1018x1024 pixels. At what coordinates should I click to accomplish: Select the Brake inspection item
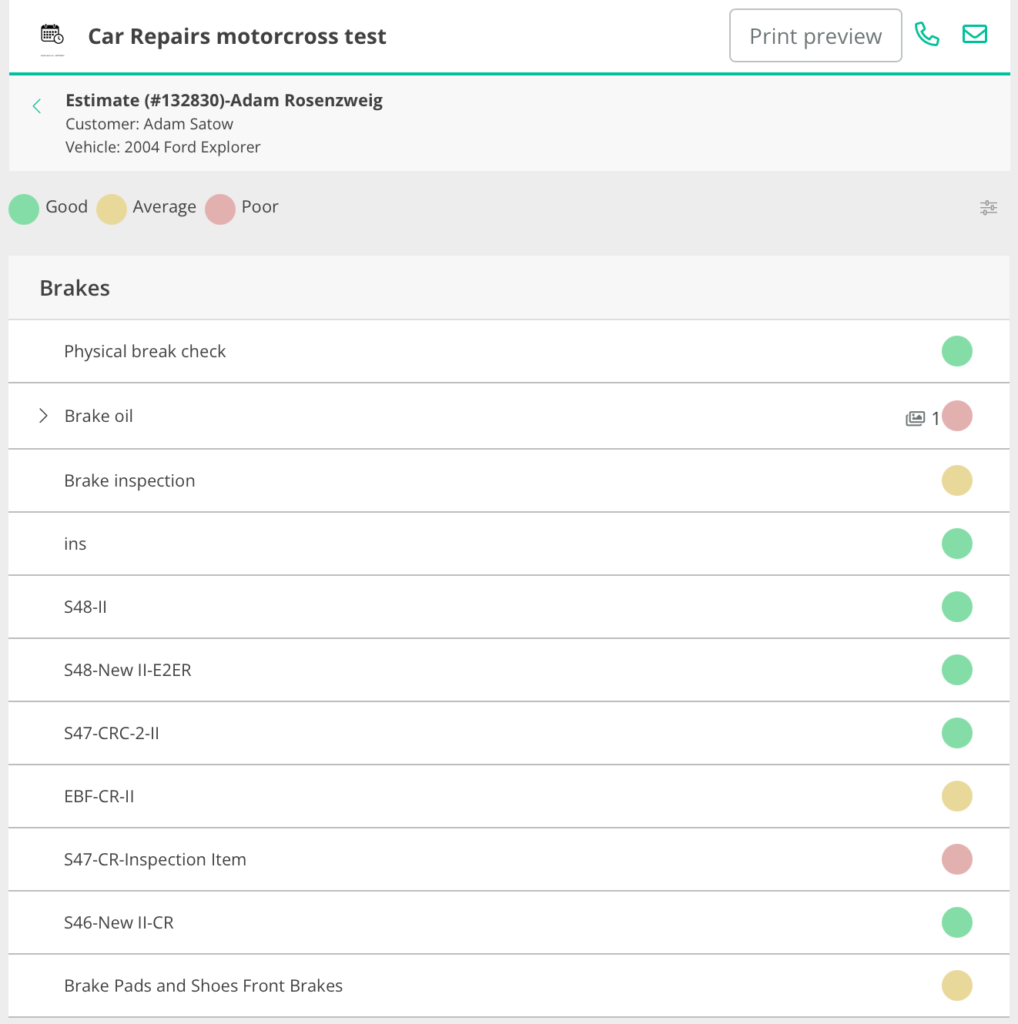click(x=129, y=481)
